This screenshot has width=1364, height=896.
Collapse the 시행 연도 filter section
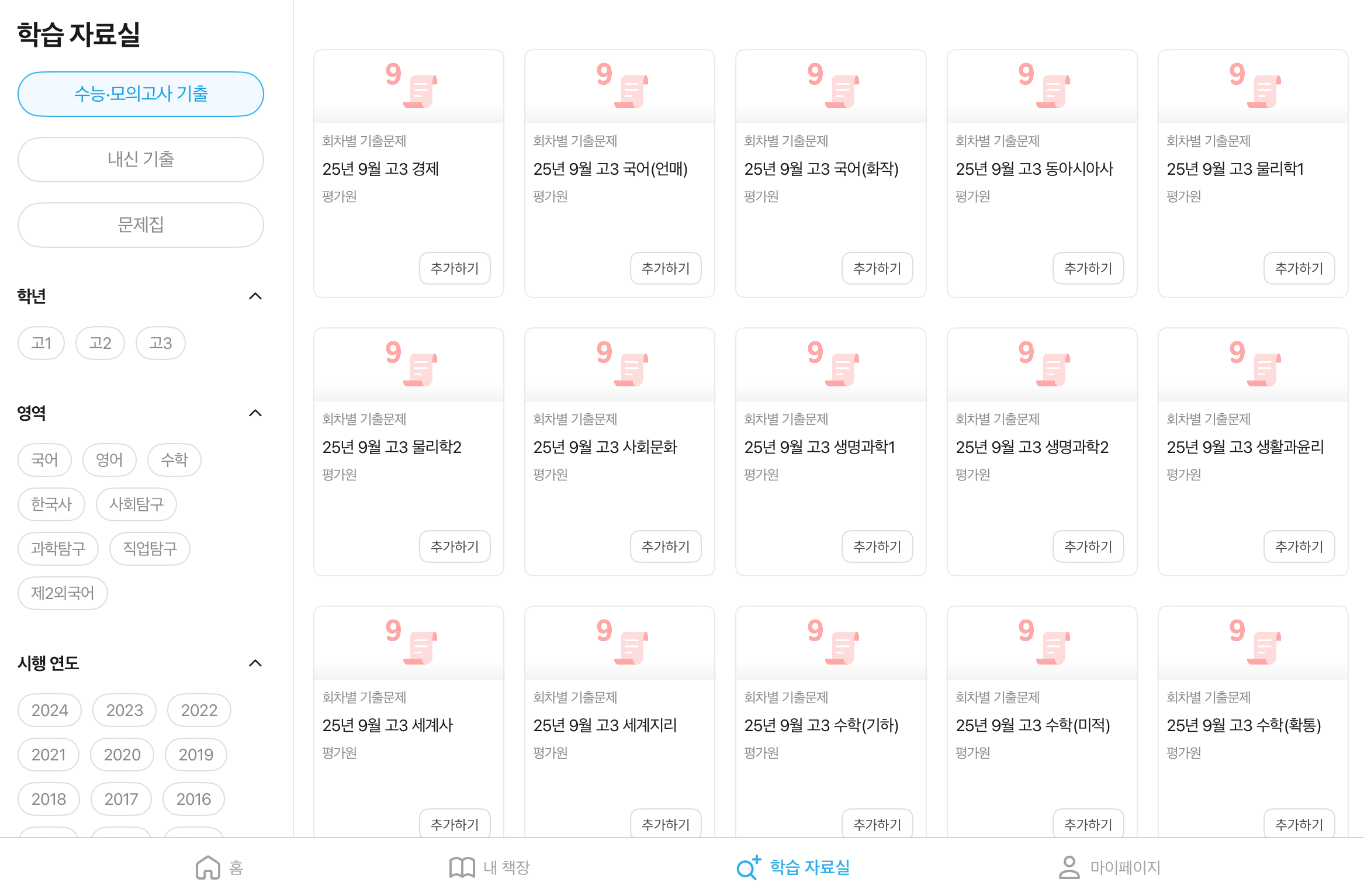255,663
